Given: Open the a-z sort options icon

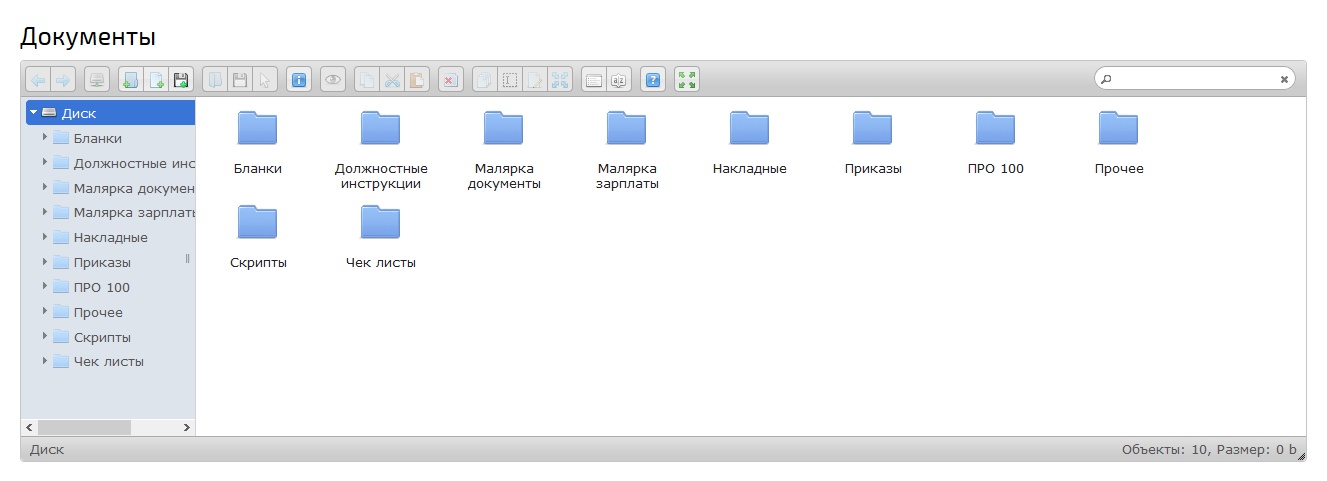Looking at the screenshot, I should pos(618,79).
